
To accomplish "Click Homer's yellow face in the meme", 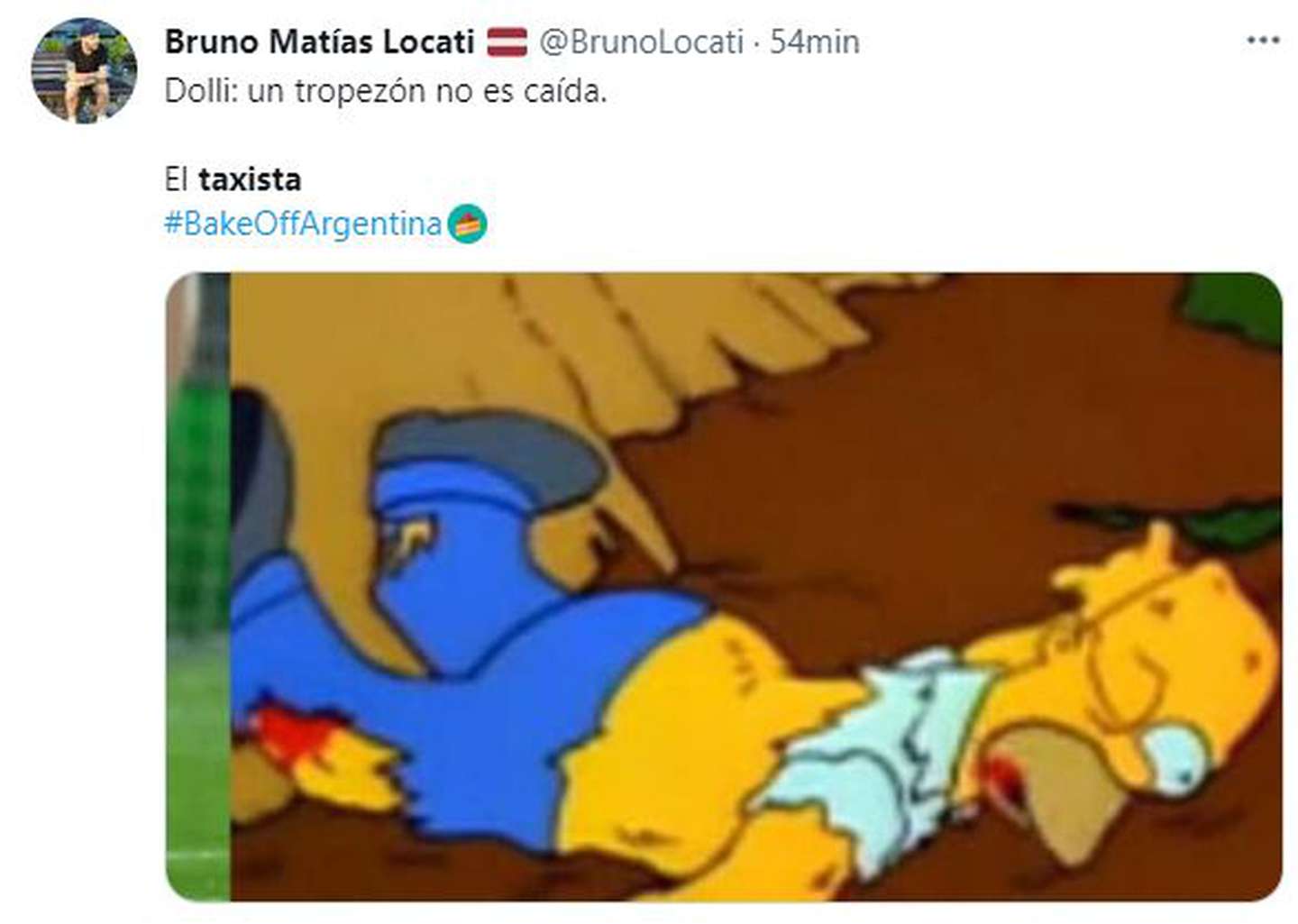I will tap(1172, 667).
